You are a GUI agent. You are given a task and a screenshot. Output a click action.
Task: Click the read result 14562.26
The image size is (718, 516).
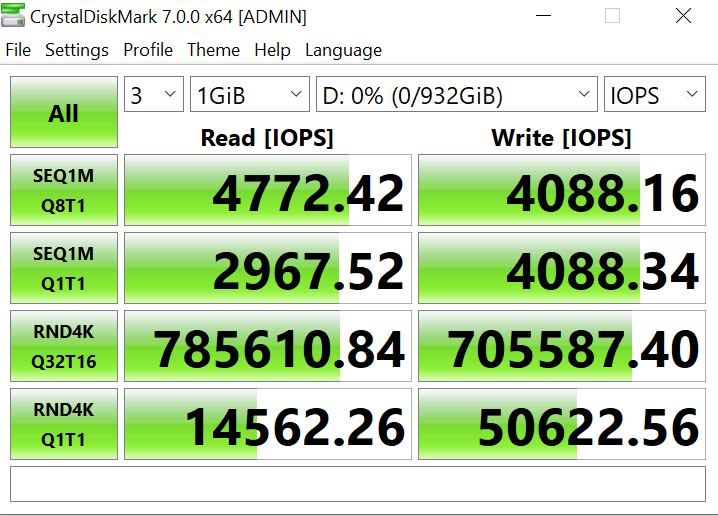(268, 424)
